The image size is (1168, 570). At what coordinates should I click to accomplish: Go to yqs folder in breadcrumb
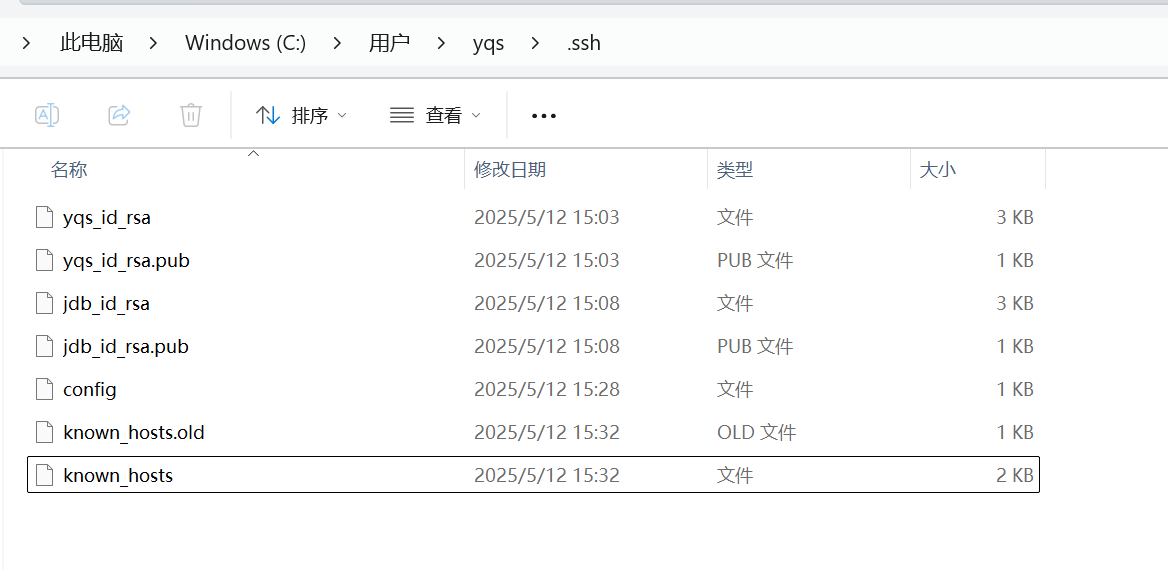coord(488,43)
